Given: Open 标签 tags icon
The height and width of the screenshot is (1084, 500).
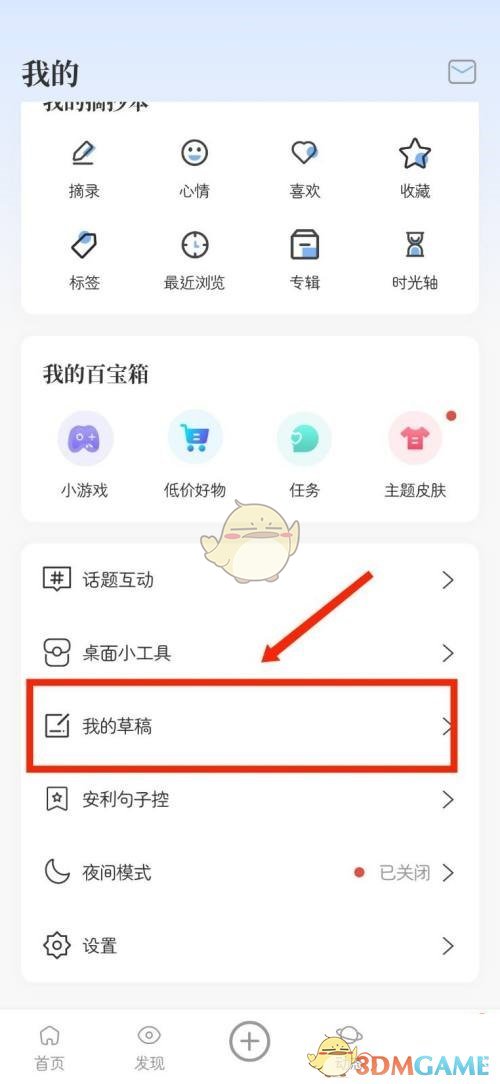Looking at the screenshot, I should coord(84,245).
